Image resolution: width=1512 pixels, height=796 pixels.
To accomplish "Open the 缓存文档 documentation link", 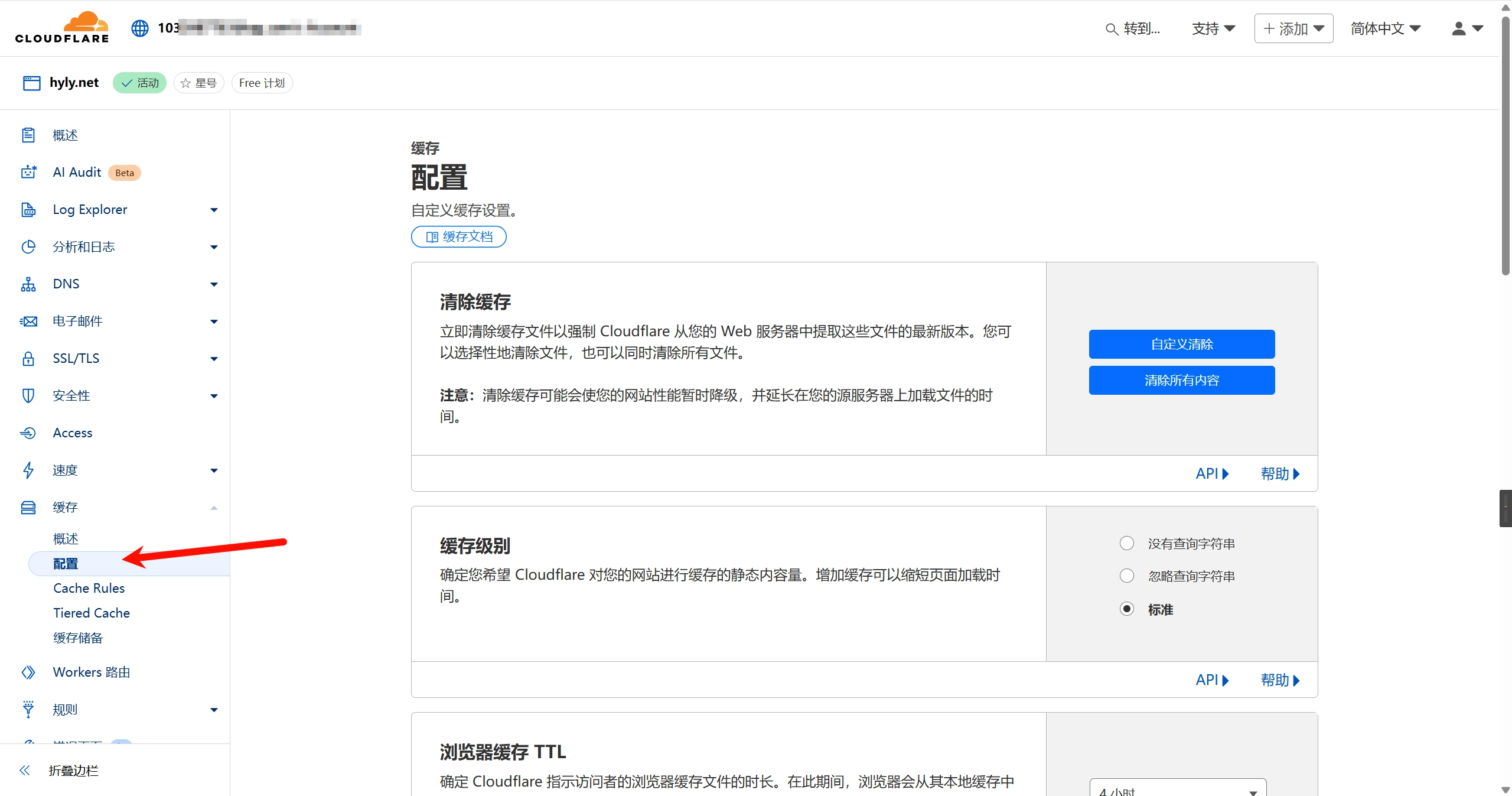I will coord(459,237).
